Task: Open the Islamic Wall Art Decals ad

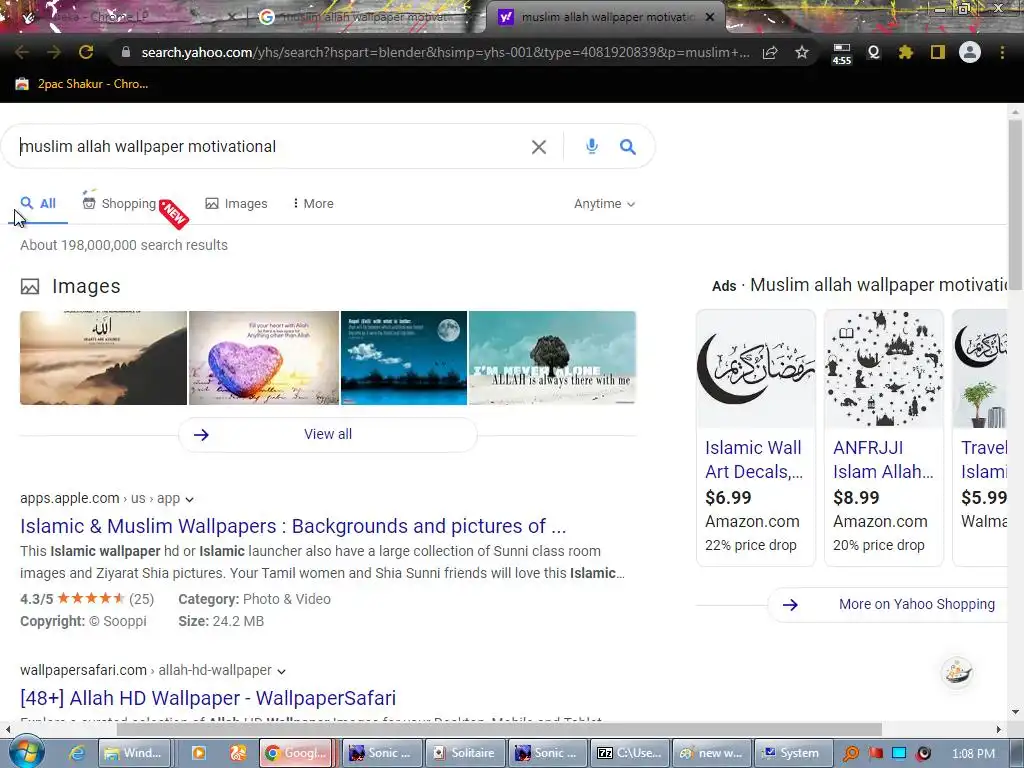Action: coord(754,460)
